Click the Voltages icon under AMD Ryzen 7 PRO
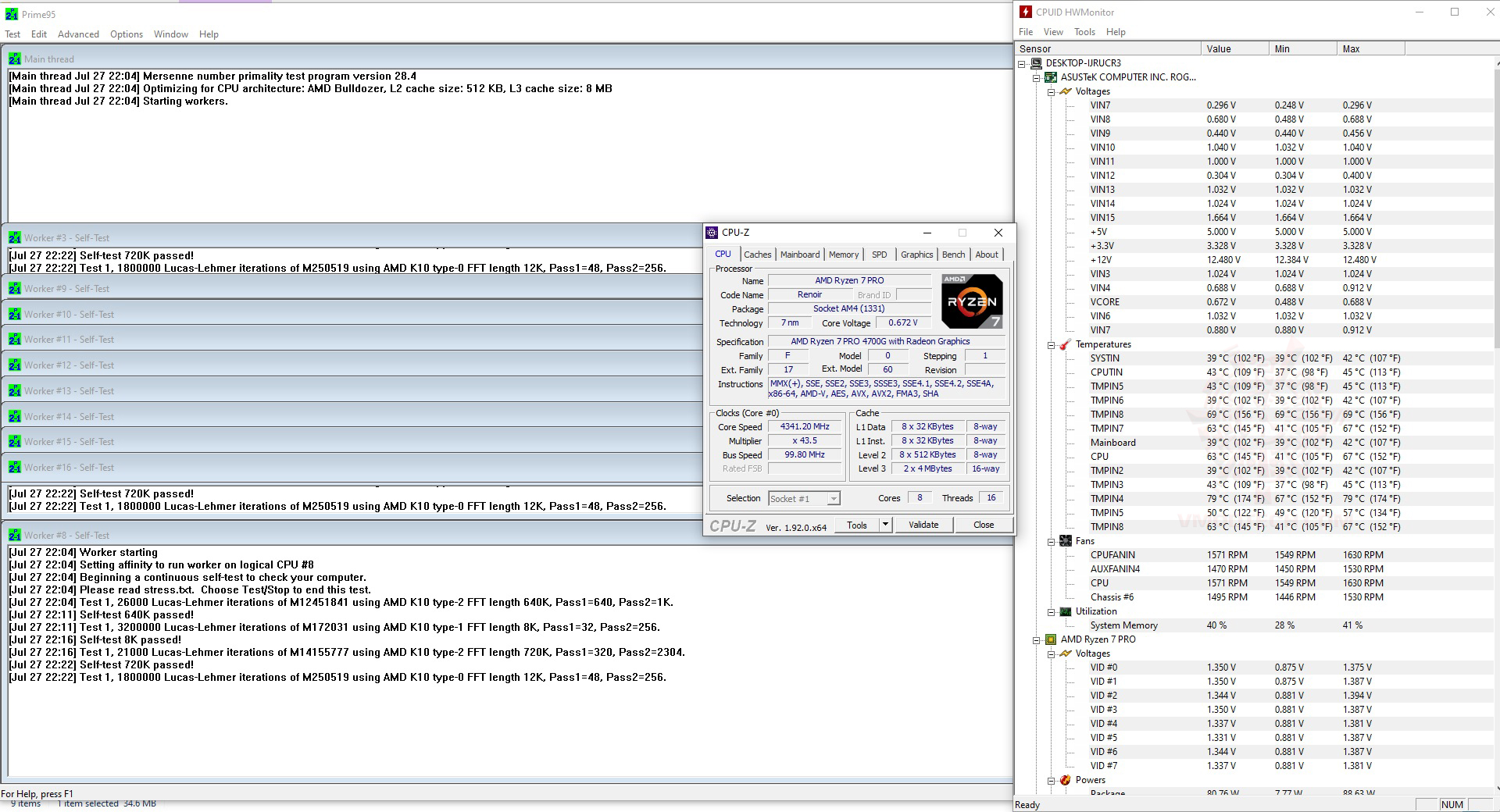Viewport: 1500px width, 812px height. point(1066,654)
